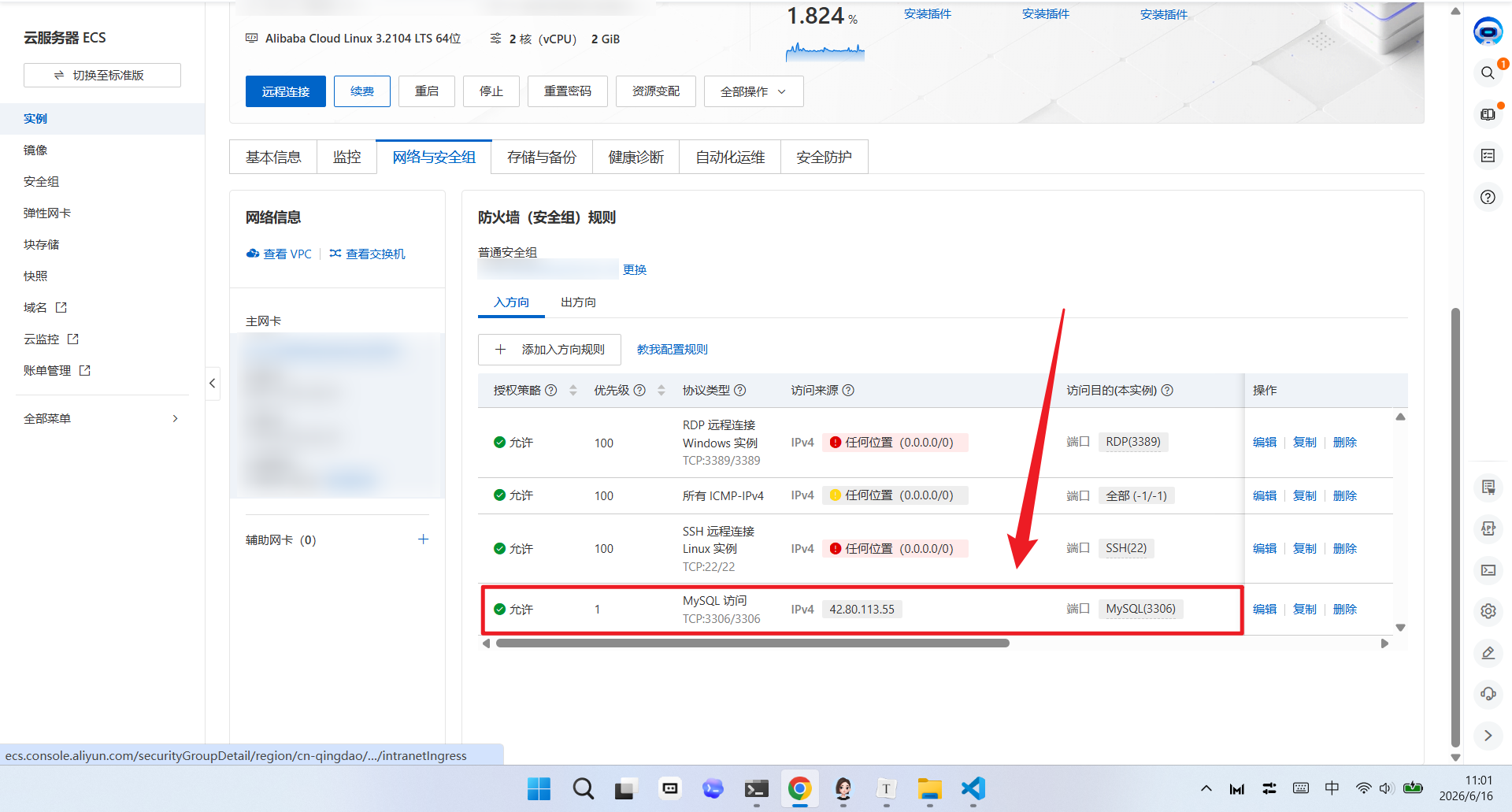Click the RDP(3389) port tag
Screen dimensions: 1512x812
pos(1133,442)
